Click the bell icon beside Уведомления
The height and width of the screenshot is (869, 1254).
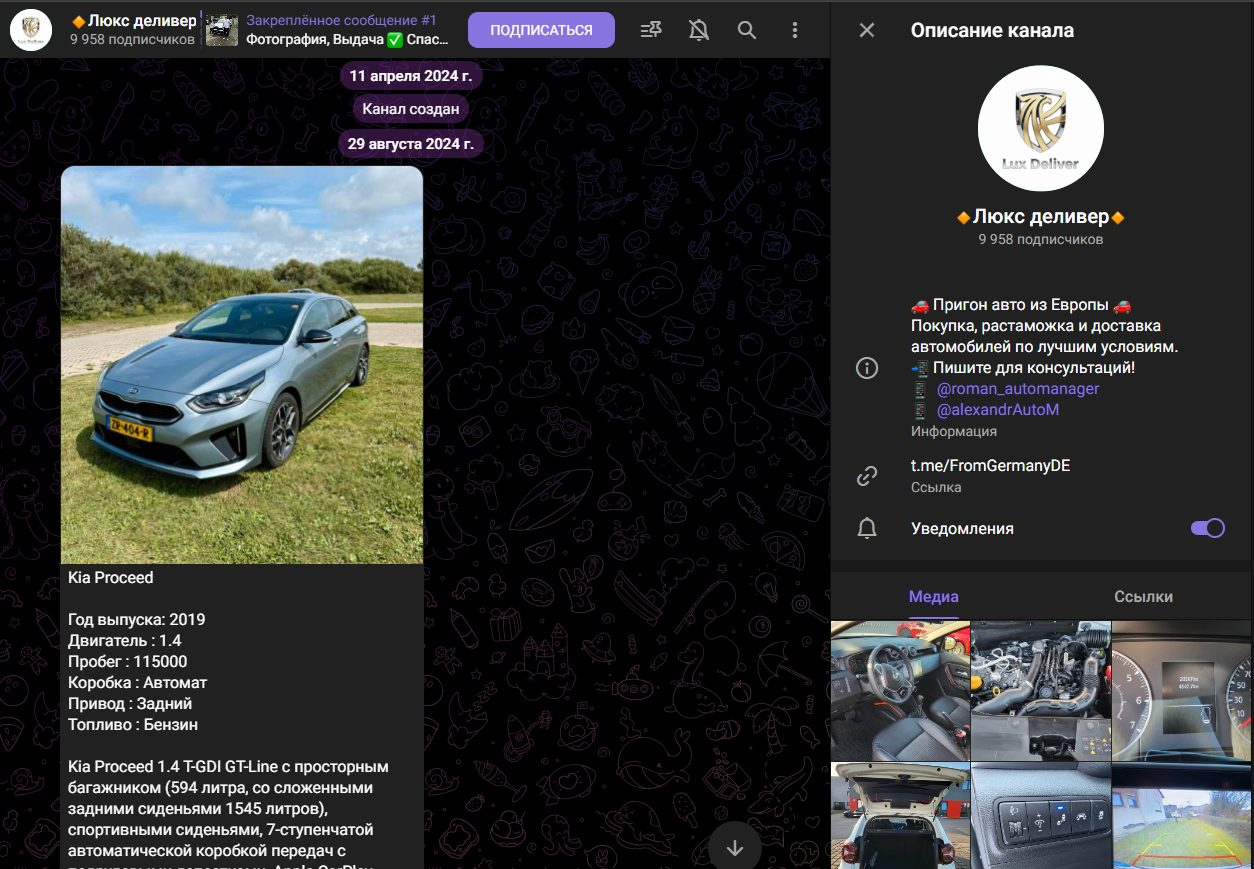pyautogui.click(x=867, y=529)
